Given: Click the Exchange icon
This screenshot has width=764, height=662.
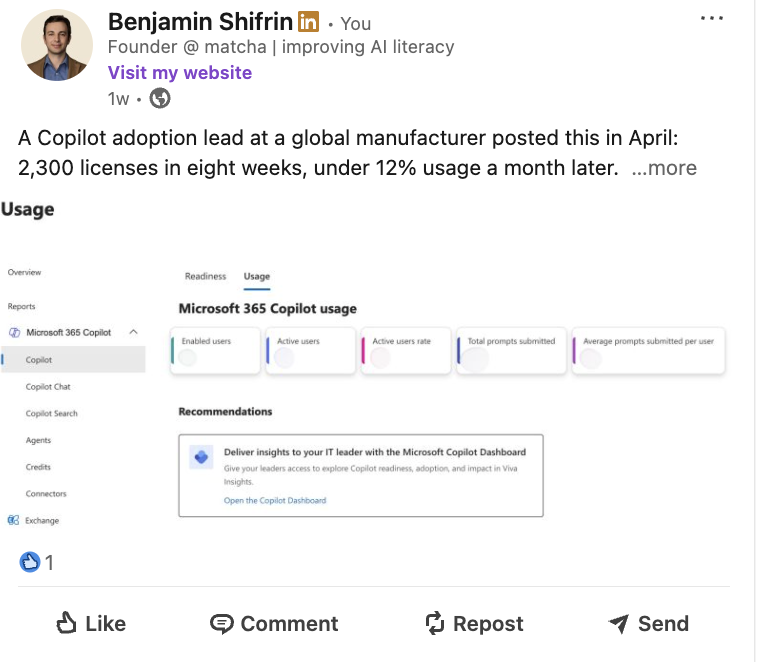Looking at the screenshot, I should point(14,520).
